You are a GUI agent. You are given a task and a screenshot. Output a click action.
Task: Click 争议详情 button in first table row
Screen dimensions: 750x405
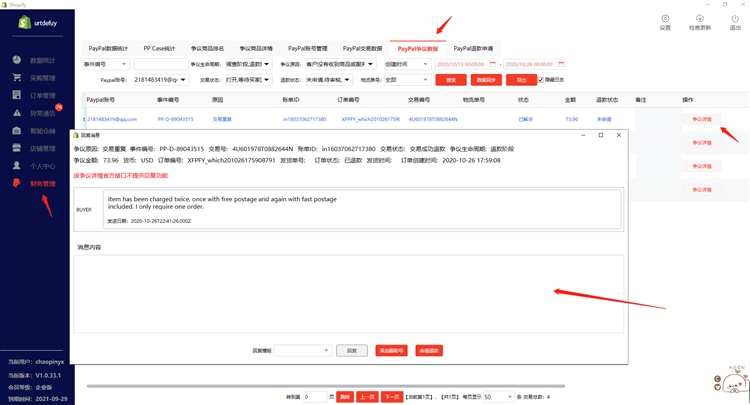702,119
